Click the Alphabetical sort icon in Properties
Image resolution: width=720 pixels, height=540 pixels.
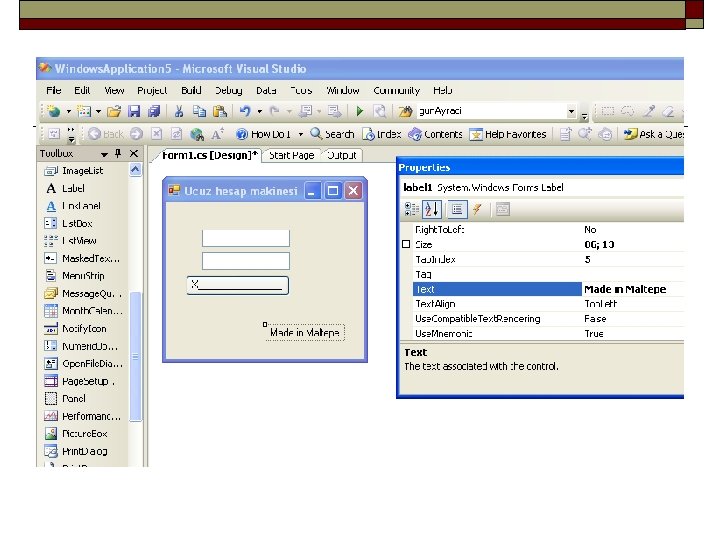(432, 209)
